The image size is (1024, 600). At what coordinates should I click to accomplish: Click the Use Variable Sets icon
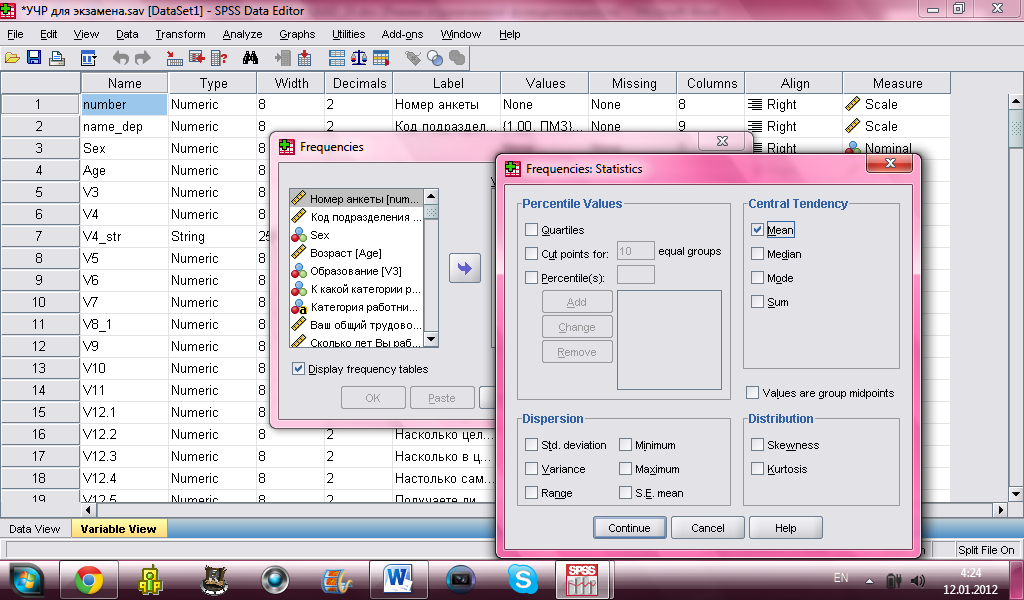pyautogui.click(x=435, y=58)
